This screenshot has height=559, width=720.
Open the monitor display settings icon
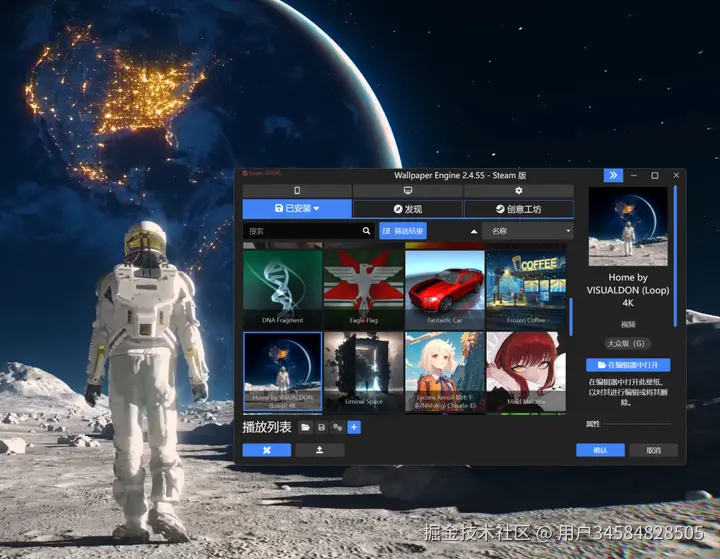pos(408,190)
